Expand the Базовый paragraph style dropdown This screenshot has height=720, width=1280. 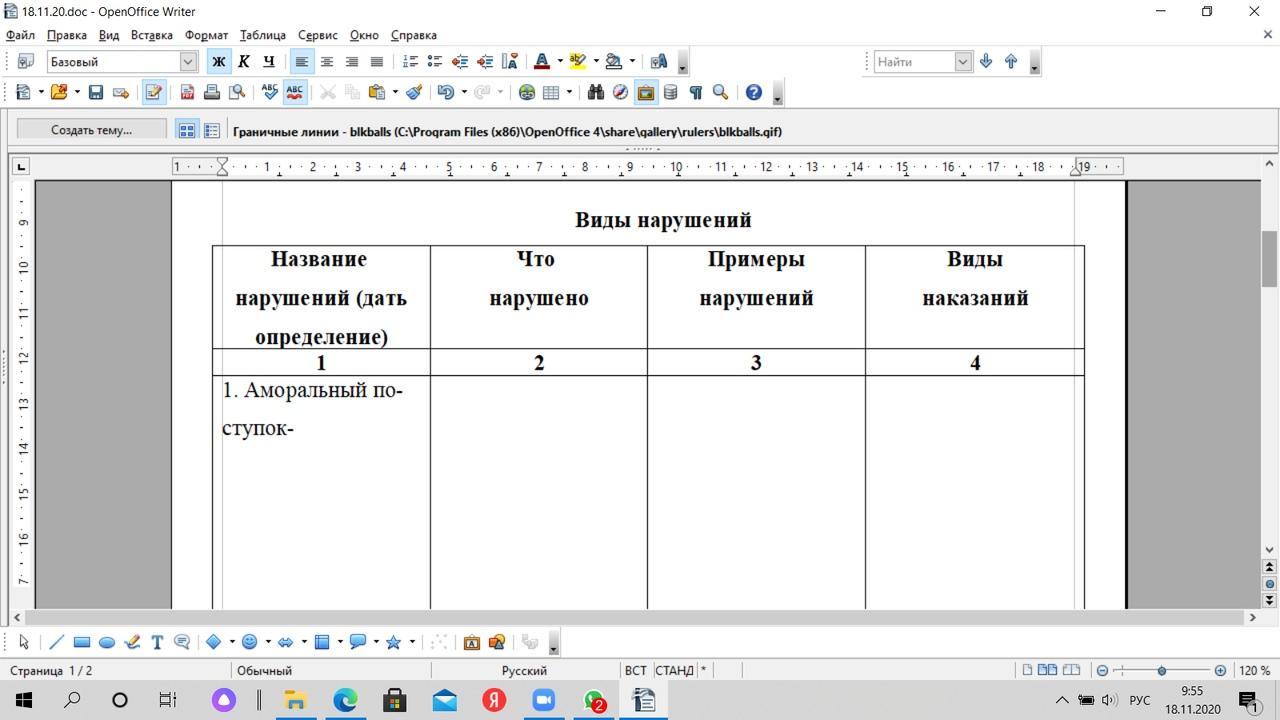(188, 62)
